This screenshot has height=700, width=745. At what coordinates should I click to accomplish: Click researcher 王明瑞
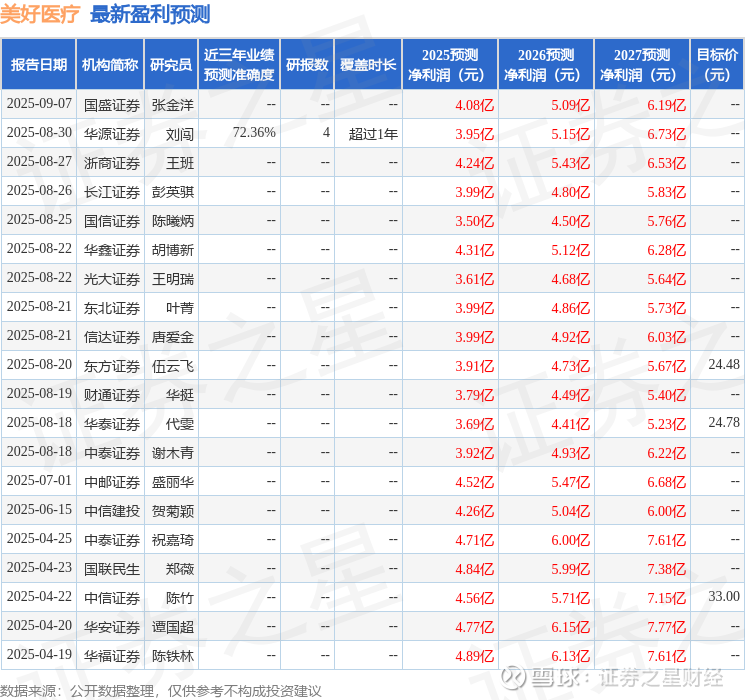point(172,279)
